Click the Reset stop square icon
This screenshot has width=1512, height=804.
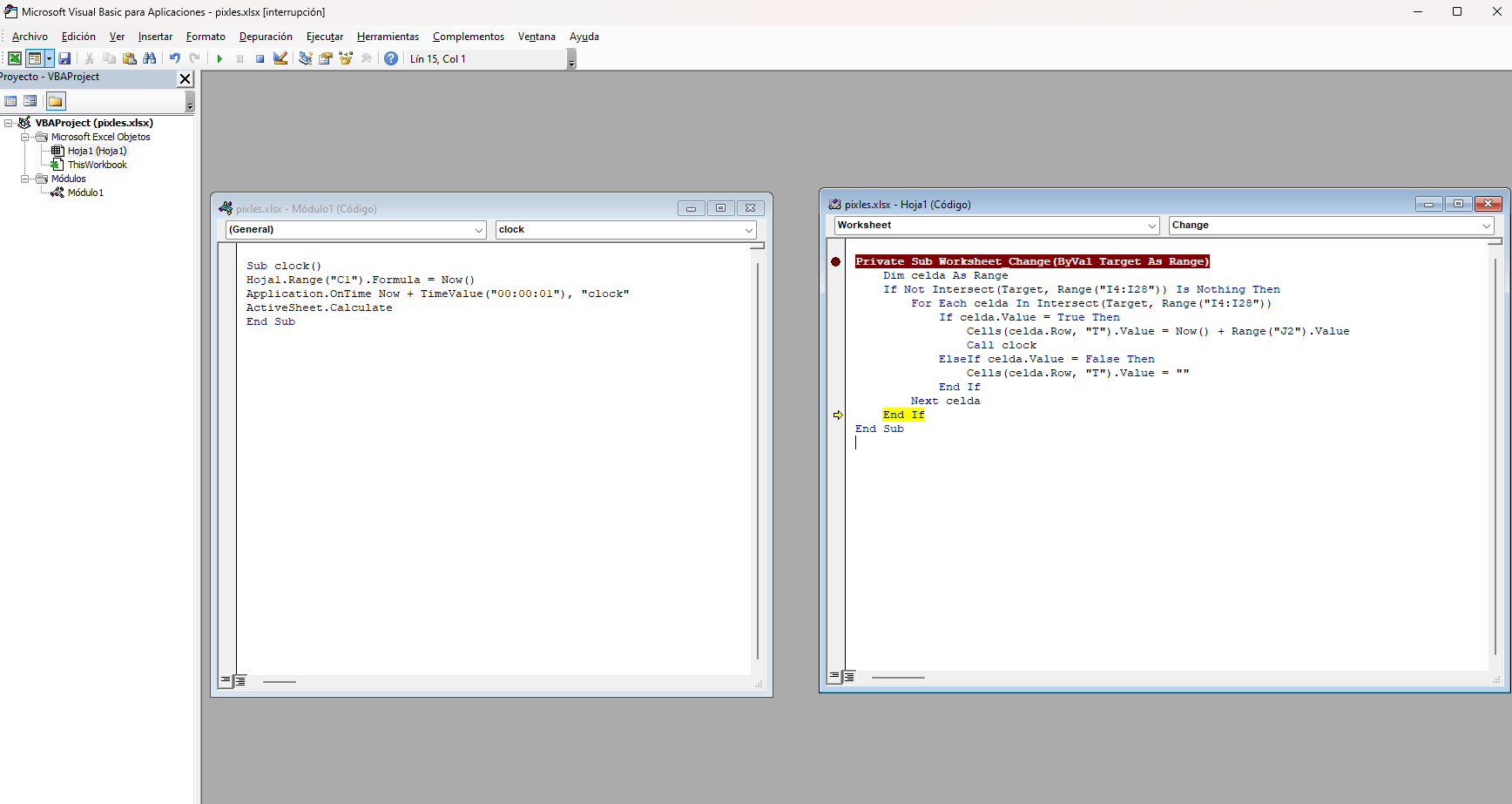[x=260, y=58]
